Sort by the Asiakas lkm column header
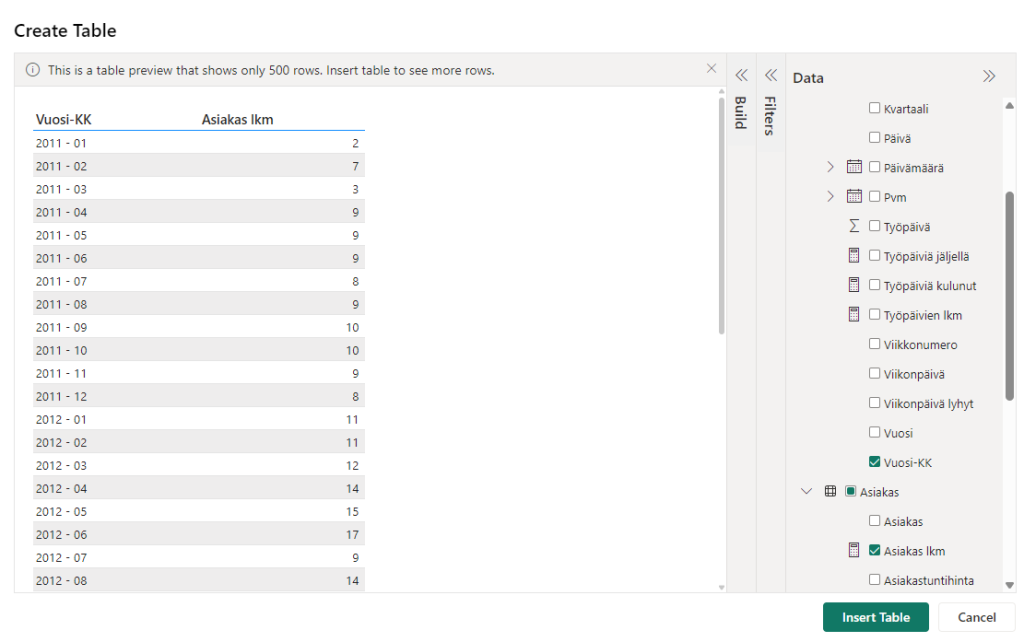The image size is (1024, 642). click(237, 120)
